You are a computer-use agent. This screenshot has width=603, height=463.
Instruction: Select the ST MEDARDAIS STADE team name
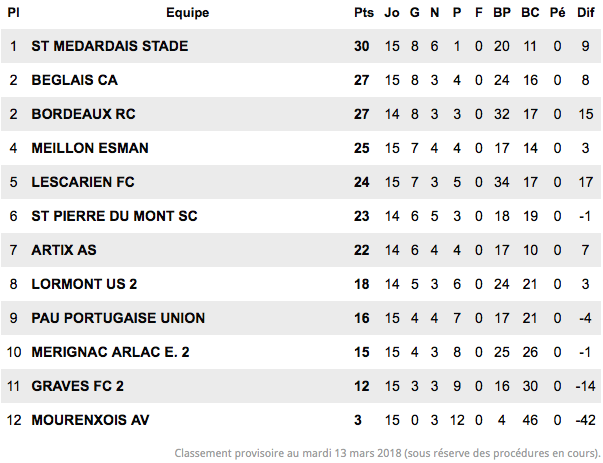(x=110, y=46)
